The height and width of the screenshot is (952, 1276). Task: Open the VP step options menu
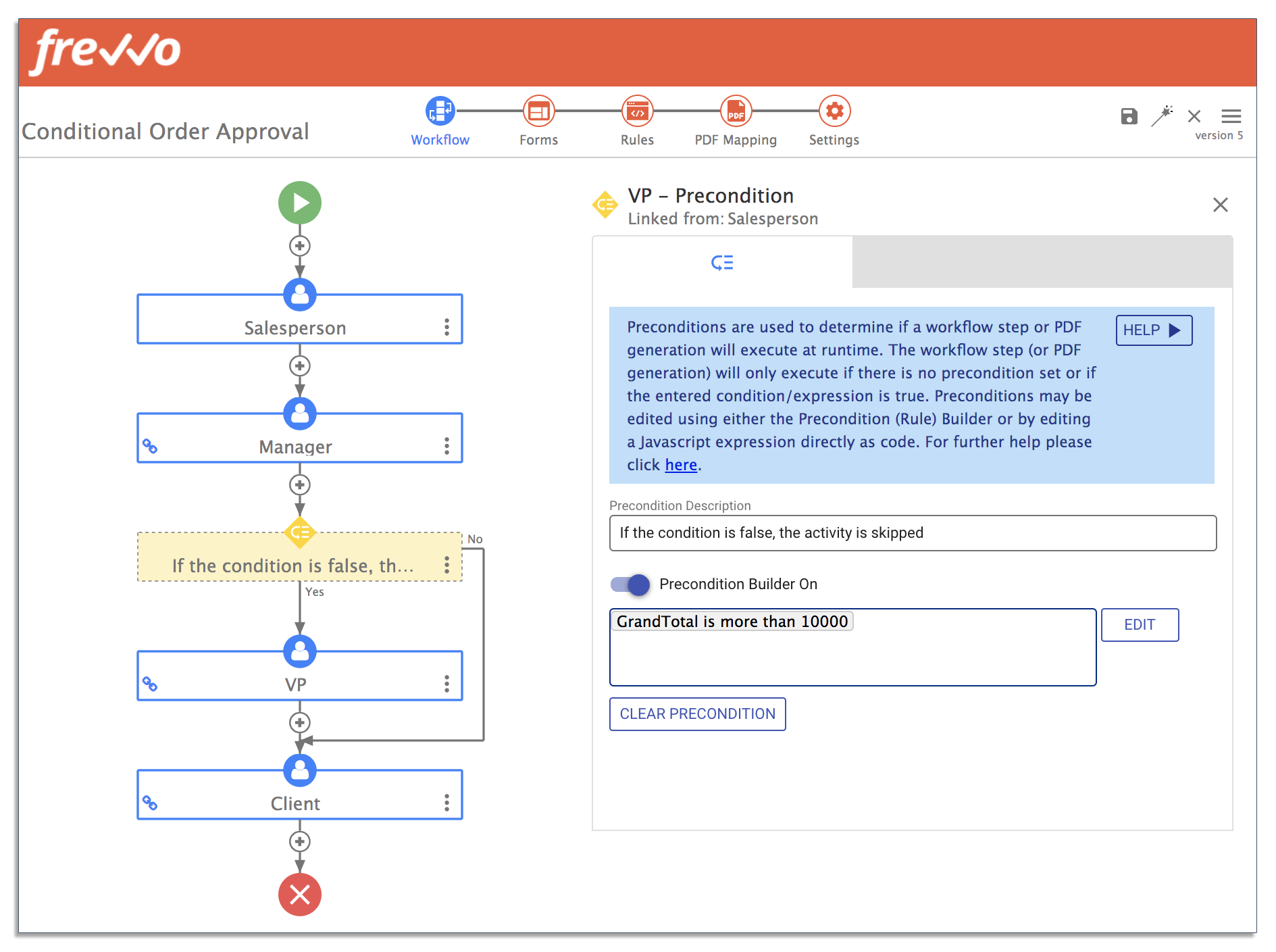[446, 684]
